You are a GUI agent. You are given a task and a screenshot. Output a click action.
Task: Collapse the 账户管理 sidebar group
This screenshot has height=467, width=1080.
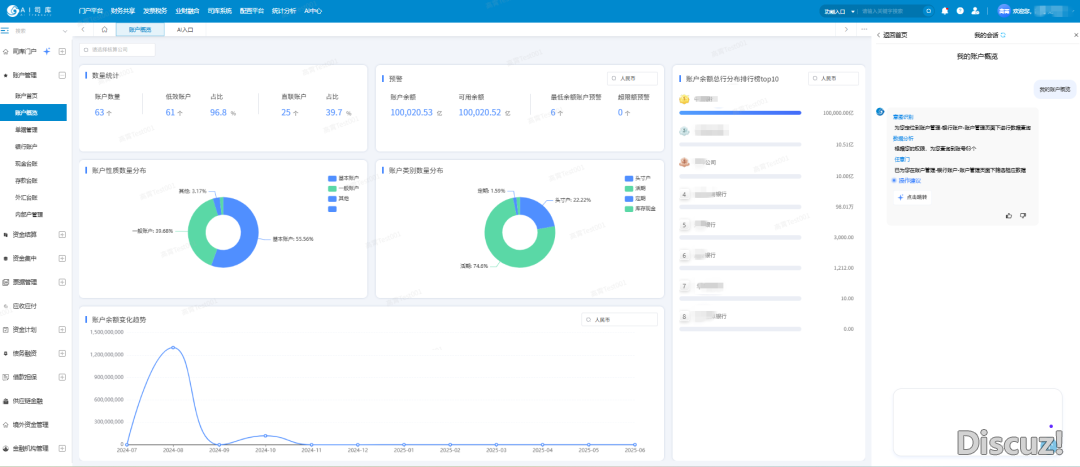pos(62,75)
